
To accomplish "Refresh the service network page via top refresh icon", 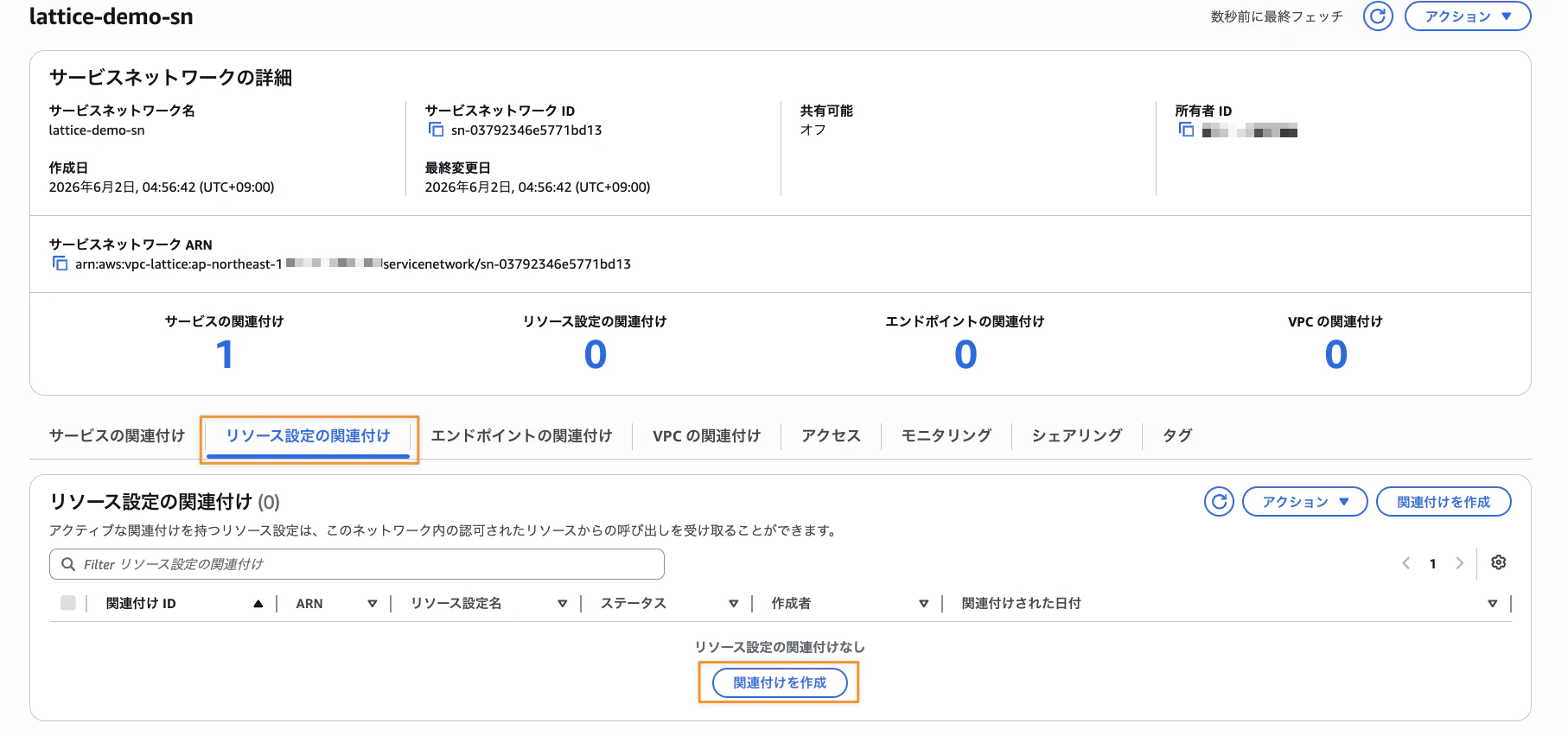I will [1378, 16].
